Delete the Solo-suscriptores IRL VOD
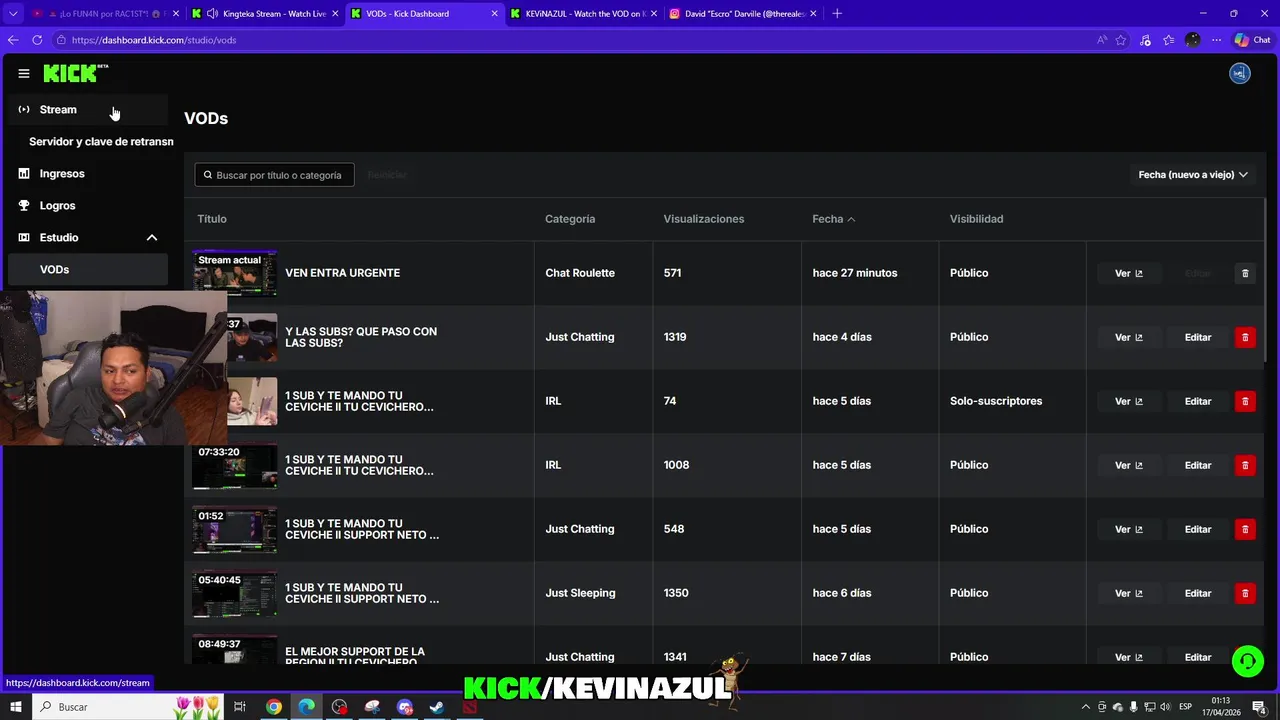The height and width of the screenshot is (720, 1280). pos(1245,401)
